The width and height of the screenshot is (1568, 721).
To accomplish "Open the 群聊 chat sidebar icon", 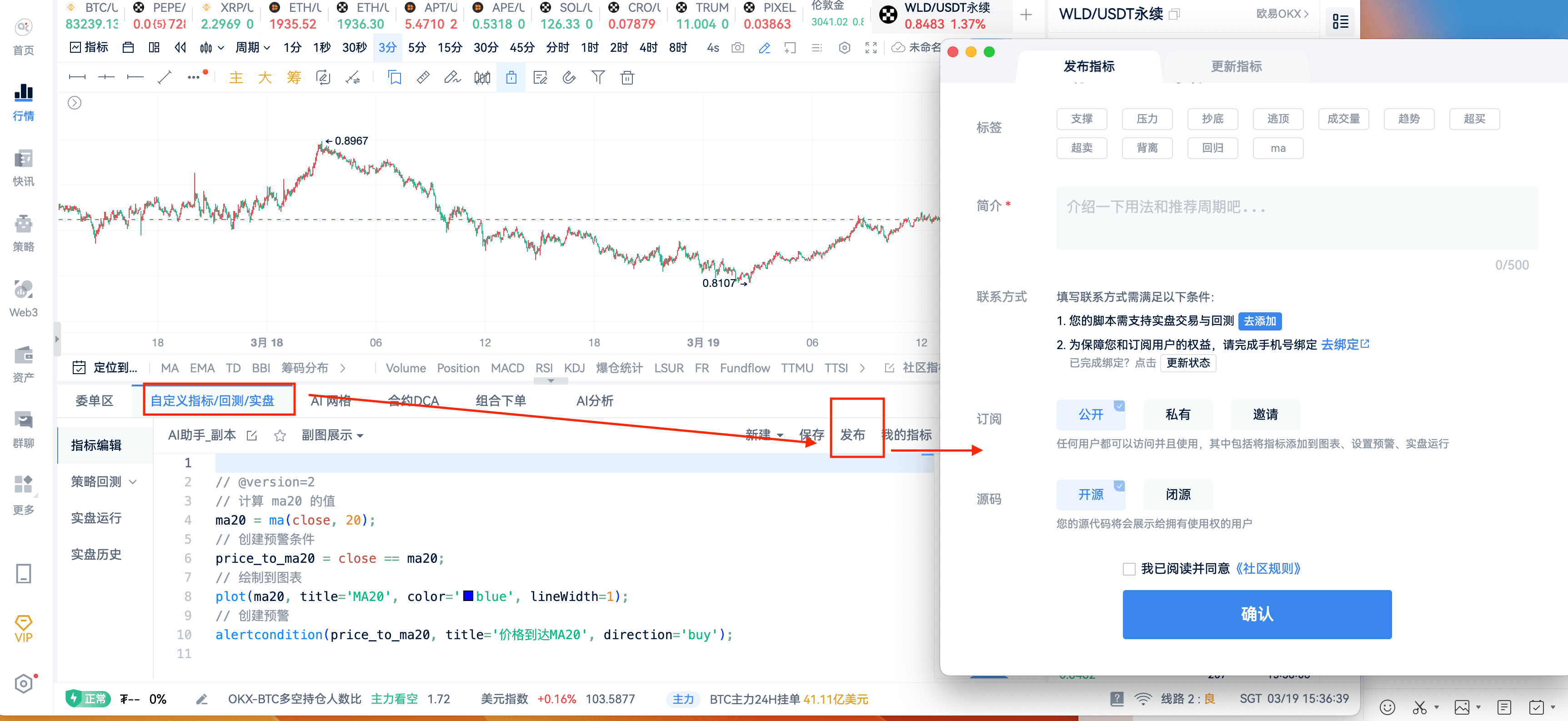I will (x=23, y=430).
